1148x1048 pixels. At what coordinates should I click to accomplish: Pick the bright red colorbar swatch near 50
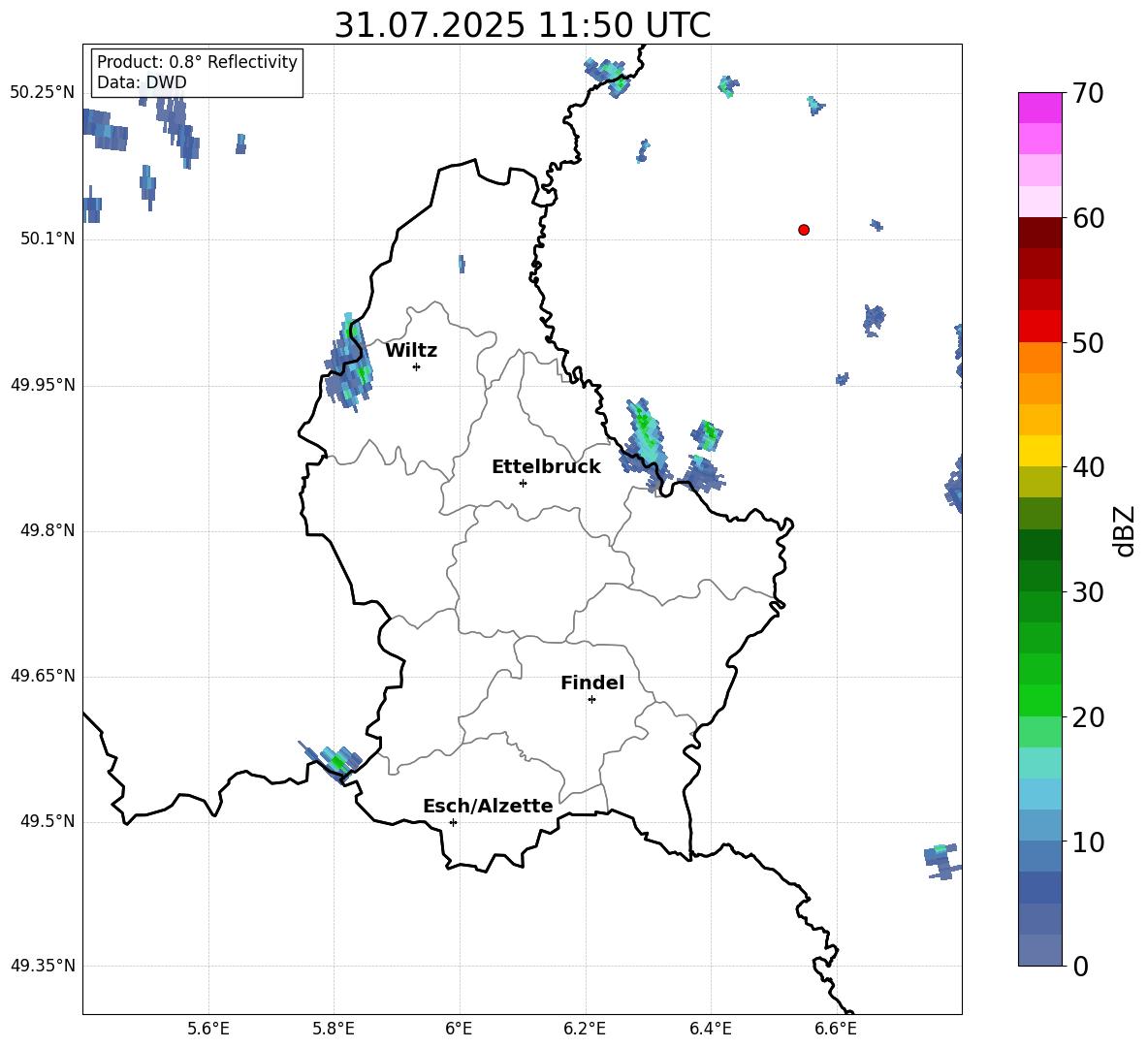pos(1040,327)
